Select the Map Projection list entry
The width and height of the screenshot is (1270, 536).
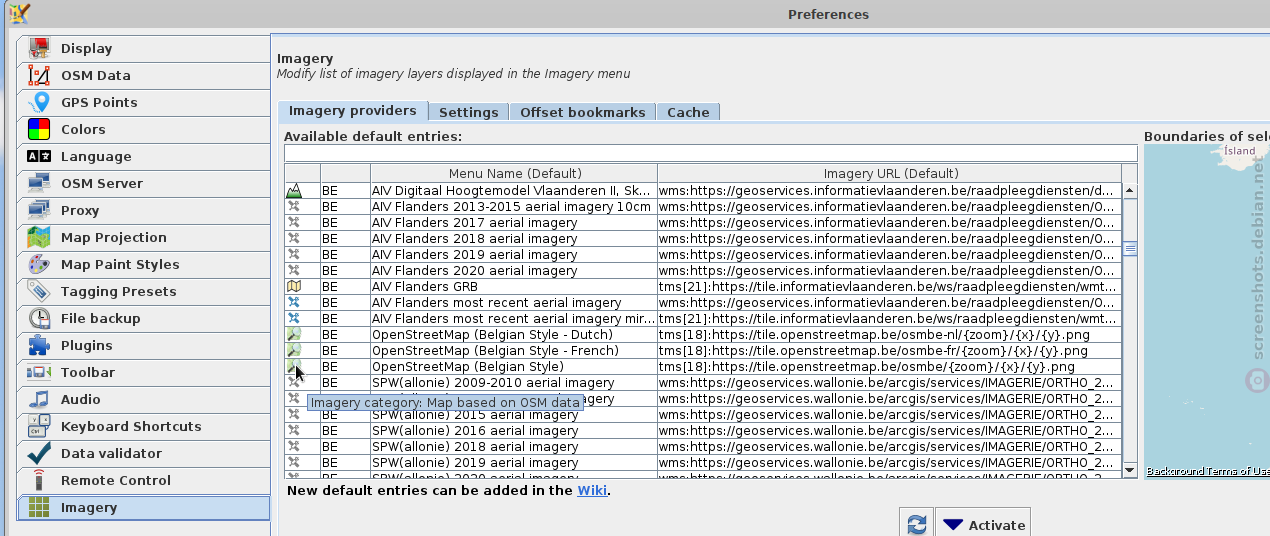point(144,237)
